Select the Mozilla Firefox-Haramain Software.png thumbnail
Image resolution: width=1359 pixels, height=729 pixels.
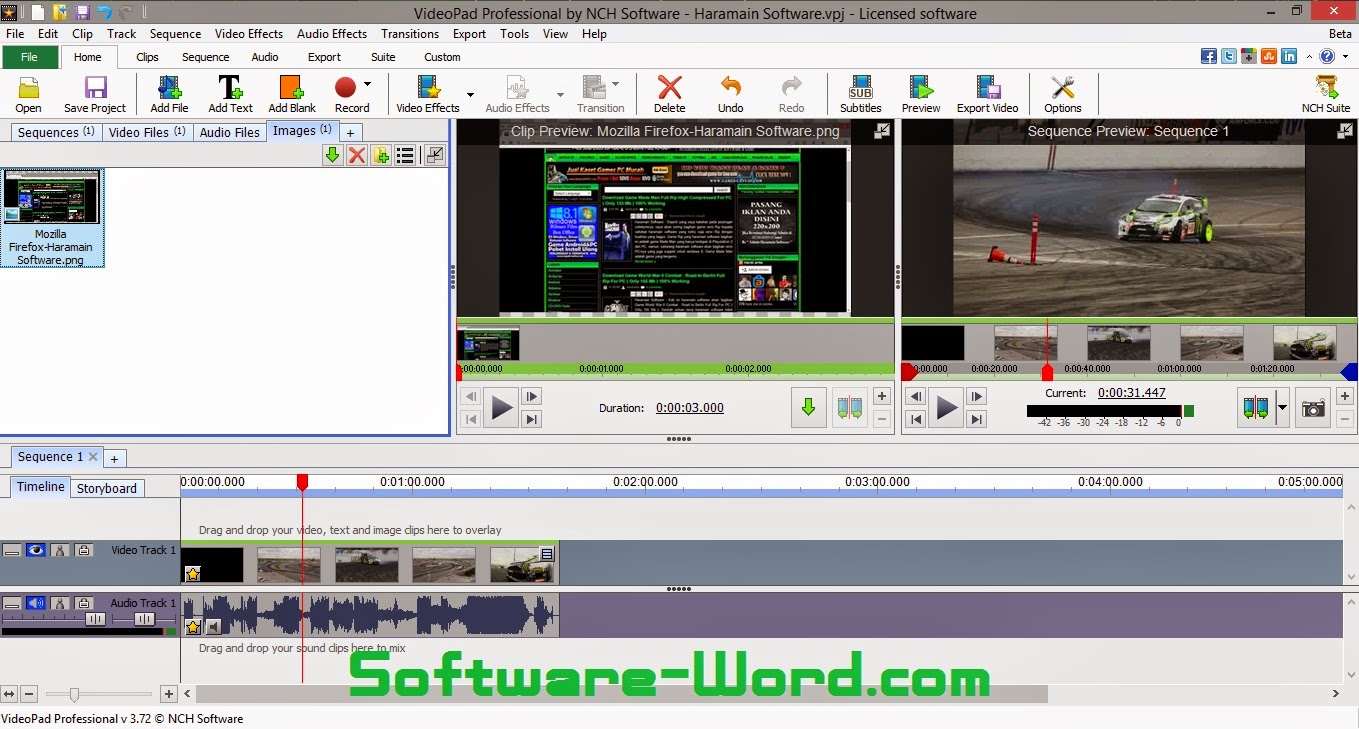52,218
